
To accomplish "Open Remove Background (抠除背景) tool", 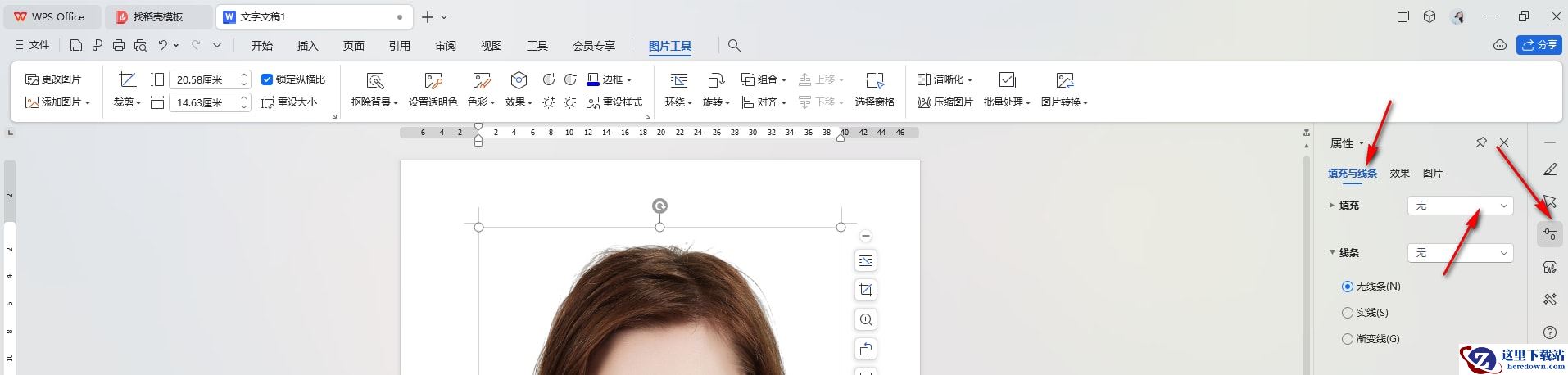I will (374, 89).
